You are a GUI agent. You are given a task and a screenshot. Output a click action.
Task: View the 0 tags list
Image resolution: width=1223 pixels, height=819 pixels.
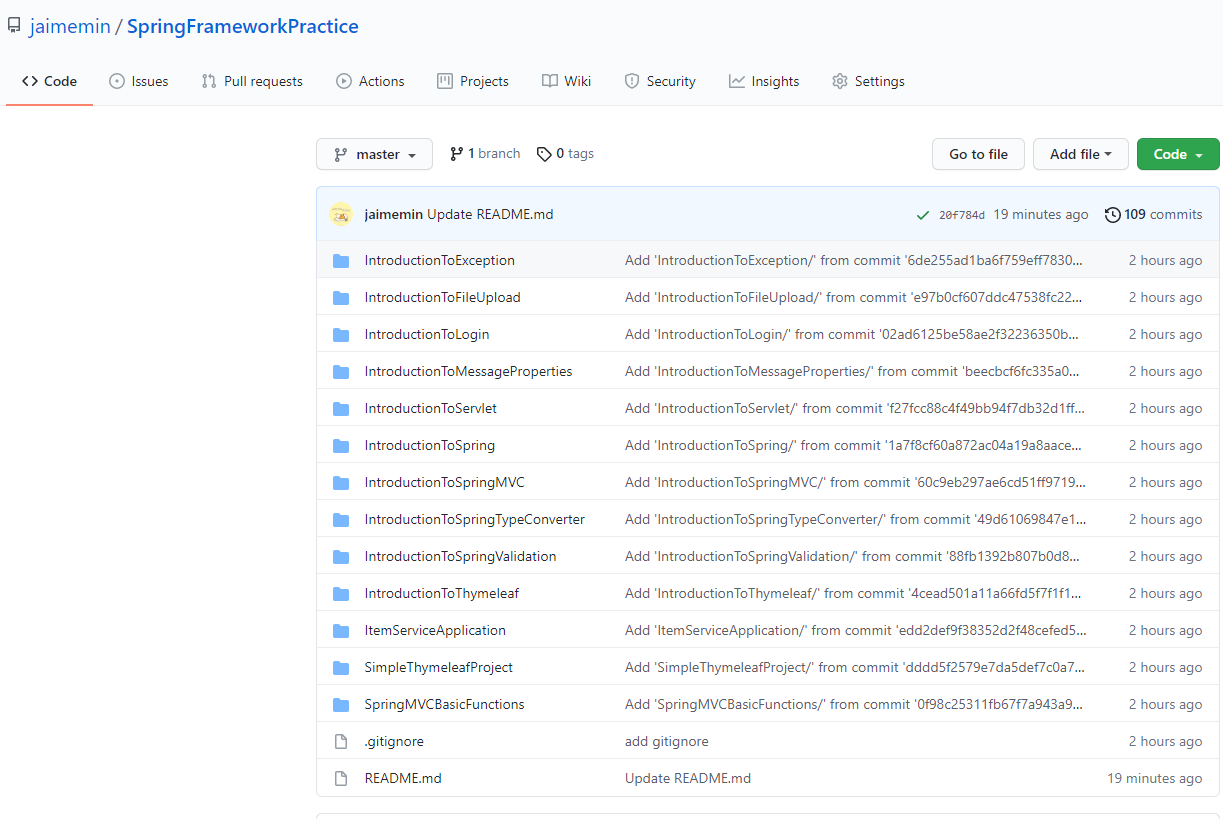click(565, 154)
